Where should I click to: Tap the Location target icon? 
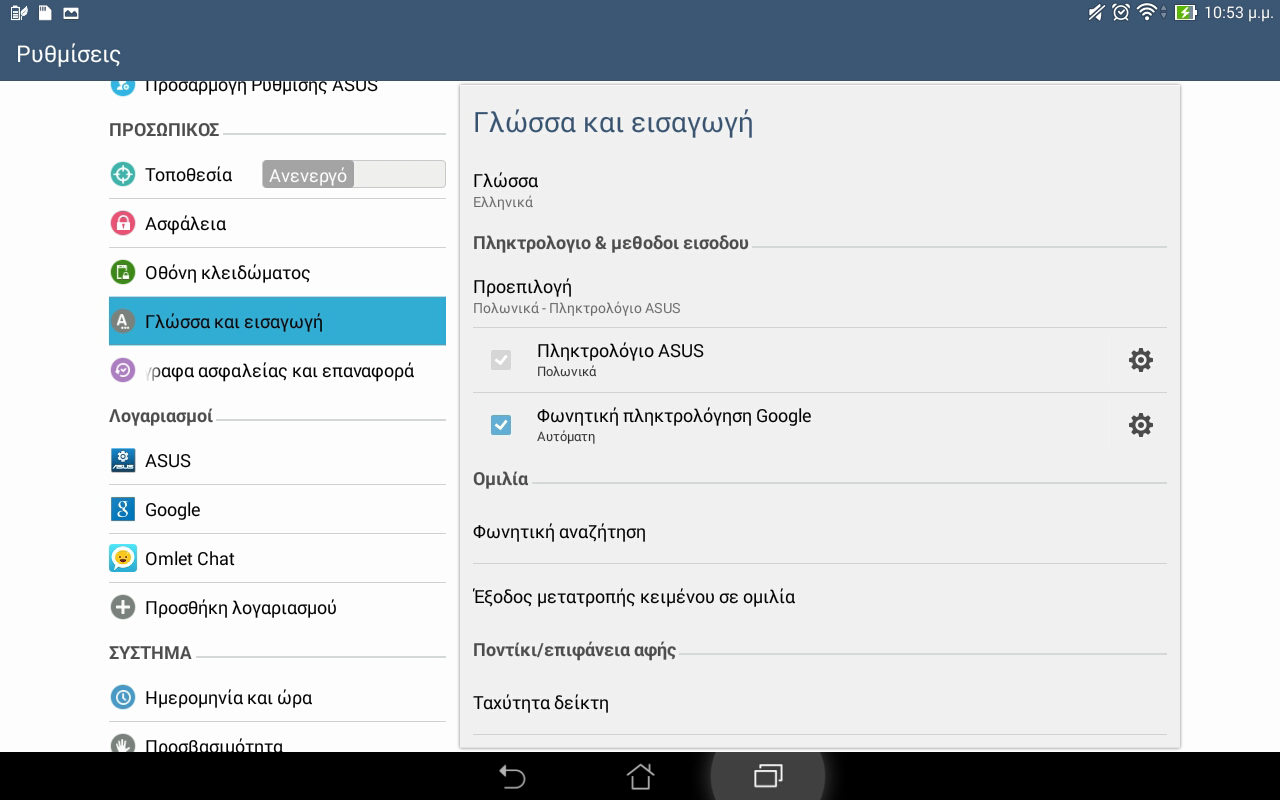(x=122, y=174)
